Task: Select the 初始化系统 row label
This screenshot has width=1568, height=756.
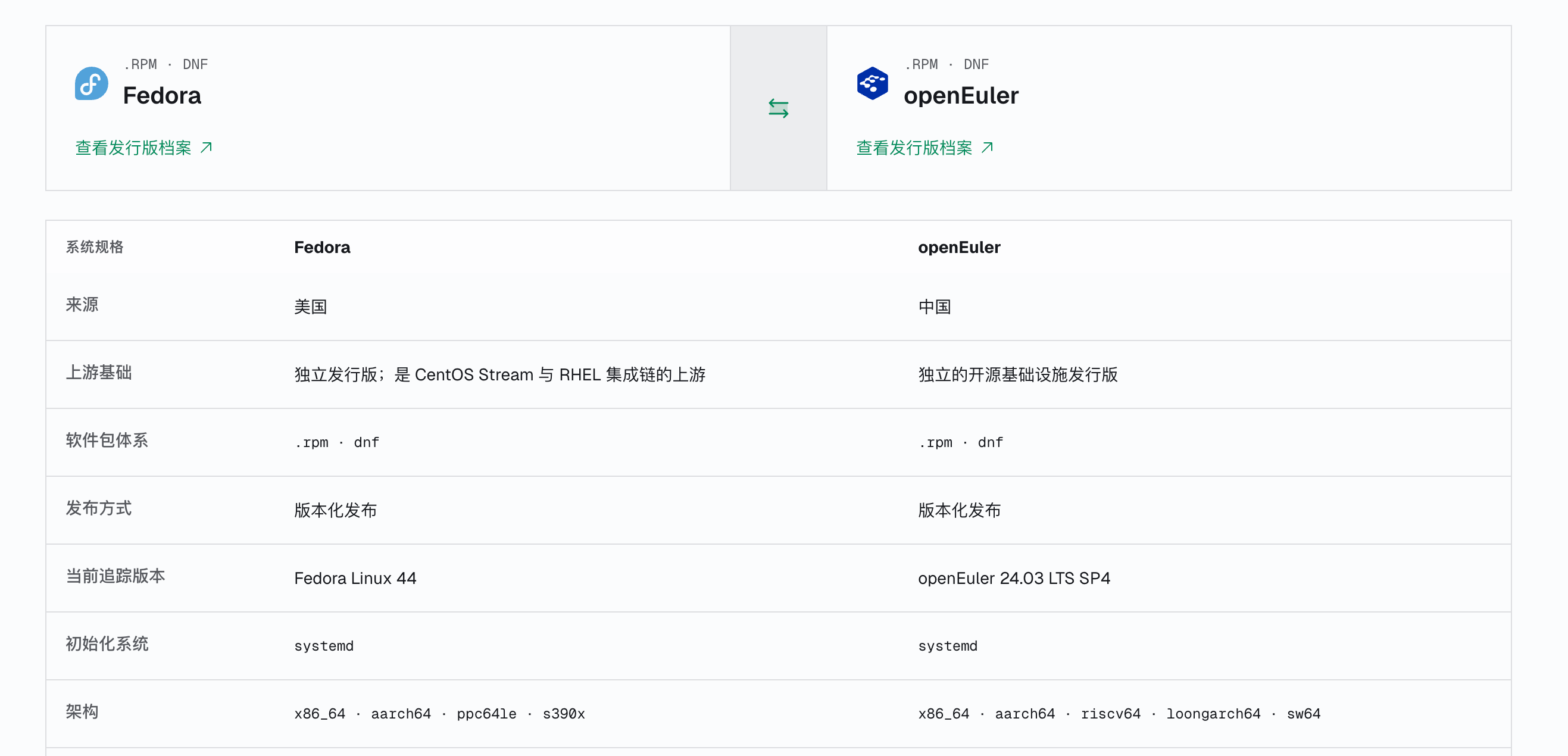Action: click(107, 644)
